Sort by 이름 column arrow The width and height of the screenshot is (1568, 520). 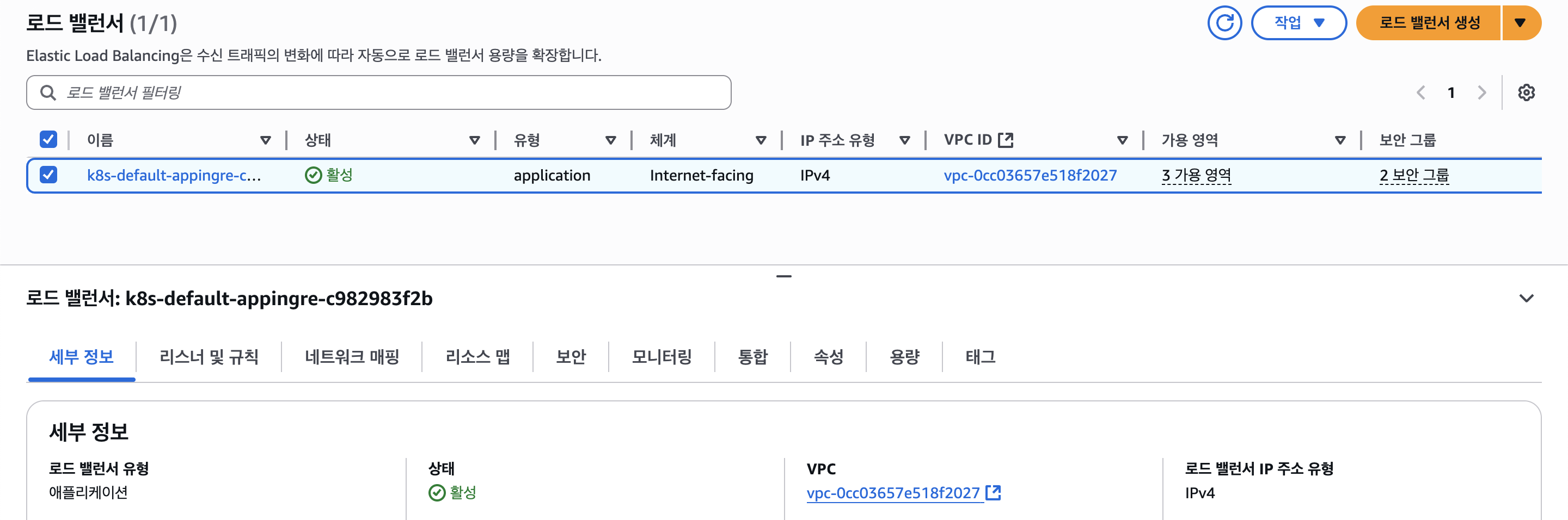coord(265,140)
